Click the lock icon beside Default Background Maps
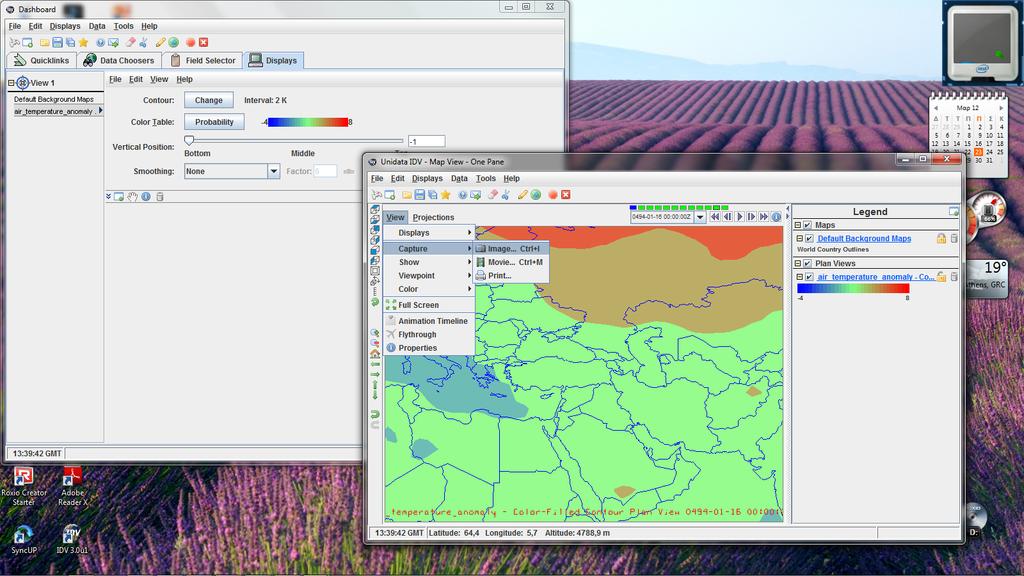Screen dimensions: 1024x576 (x=941, y=238)
